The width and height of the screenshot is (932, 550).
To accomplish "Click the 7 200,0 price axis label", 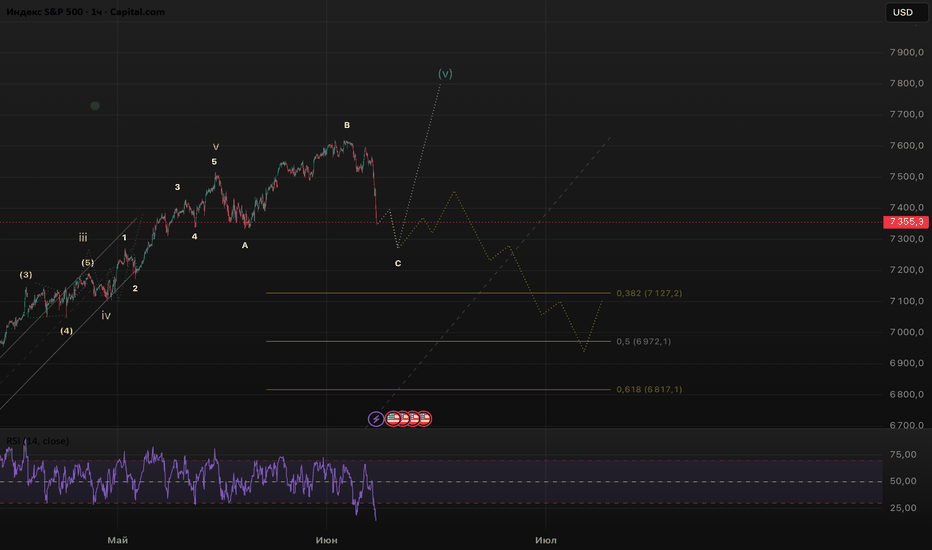I will [x=907, y=270].
